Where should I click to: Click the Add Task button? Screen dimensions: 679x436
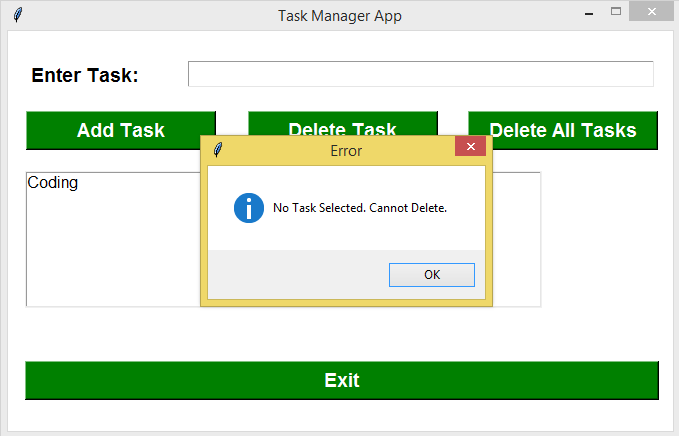(x=121, y=130)
